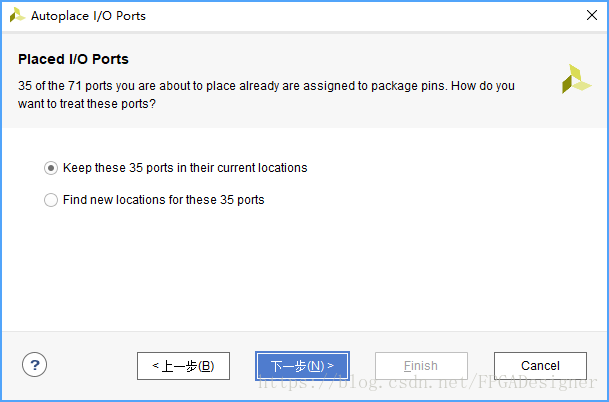Select the Find new locations radio button

coord(51,200)
